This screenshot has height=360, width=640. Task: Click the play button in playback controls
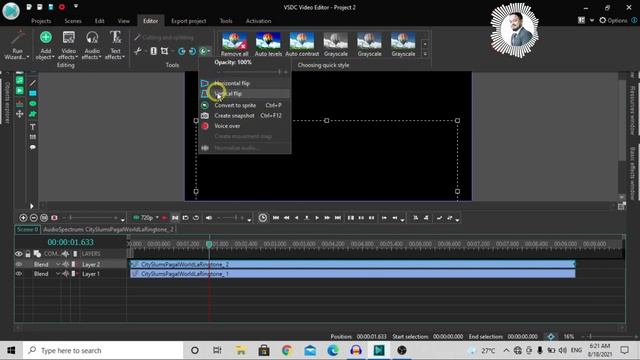317,218
